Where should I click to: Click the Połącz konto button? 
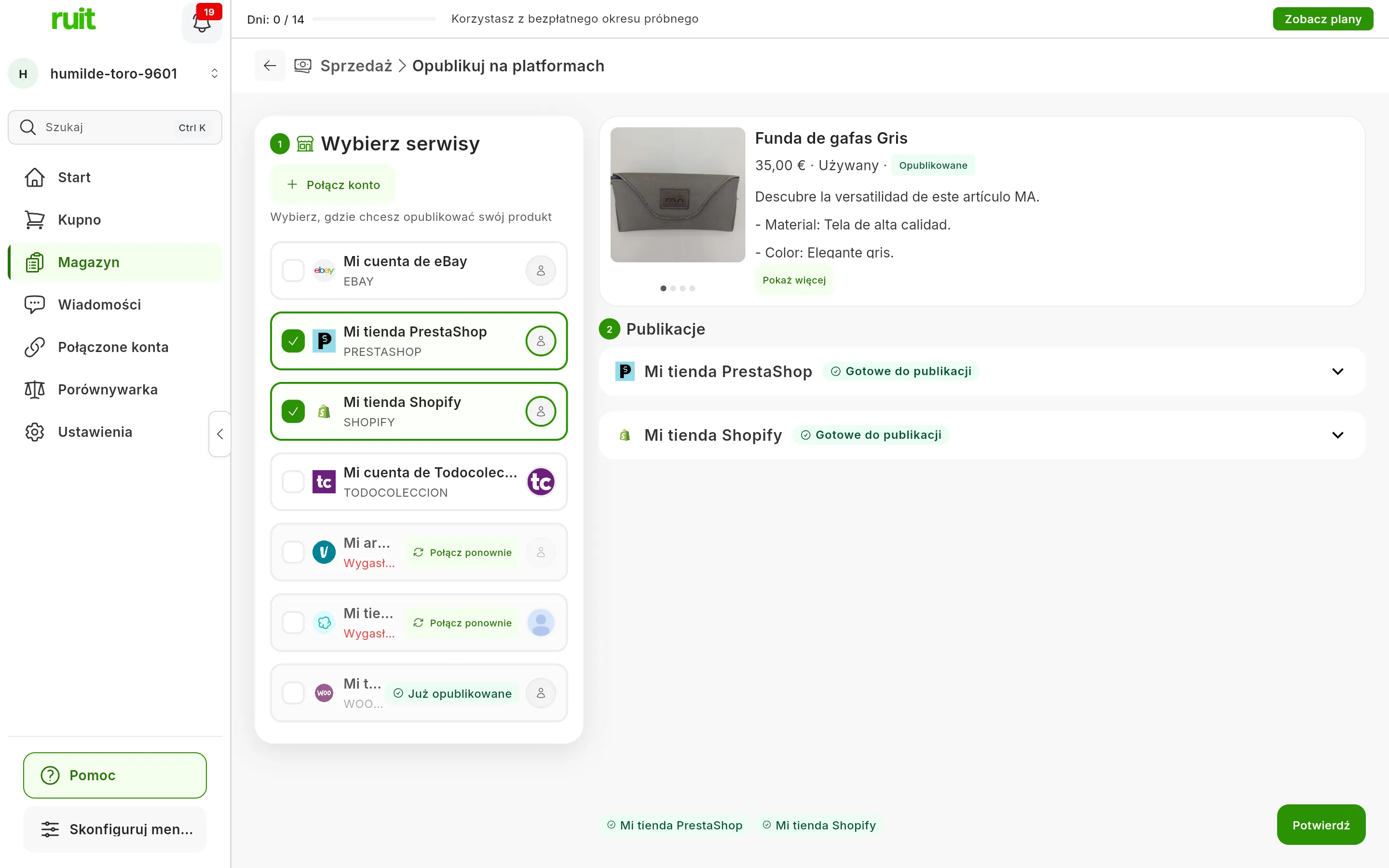tap(333, 185)
